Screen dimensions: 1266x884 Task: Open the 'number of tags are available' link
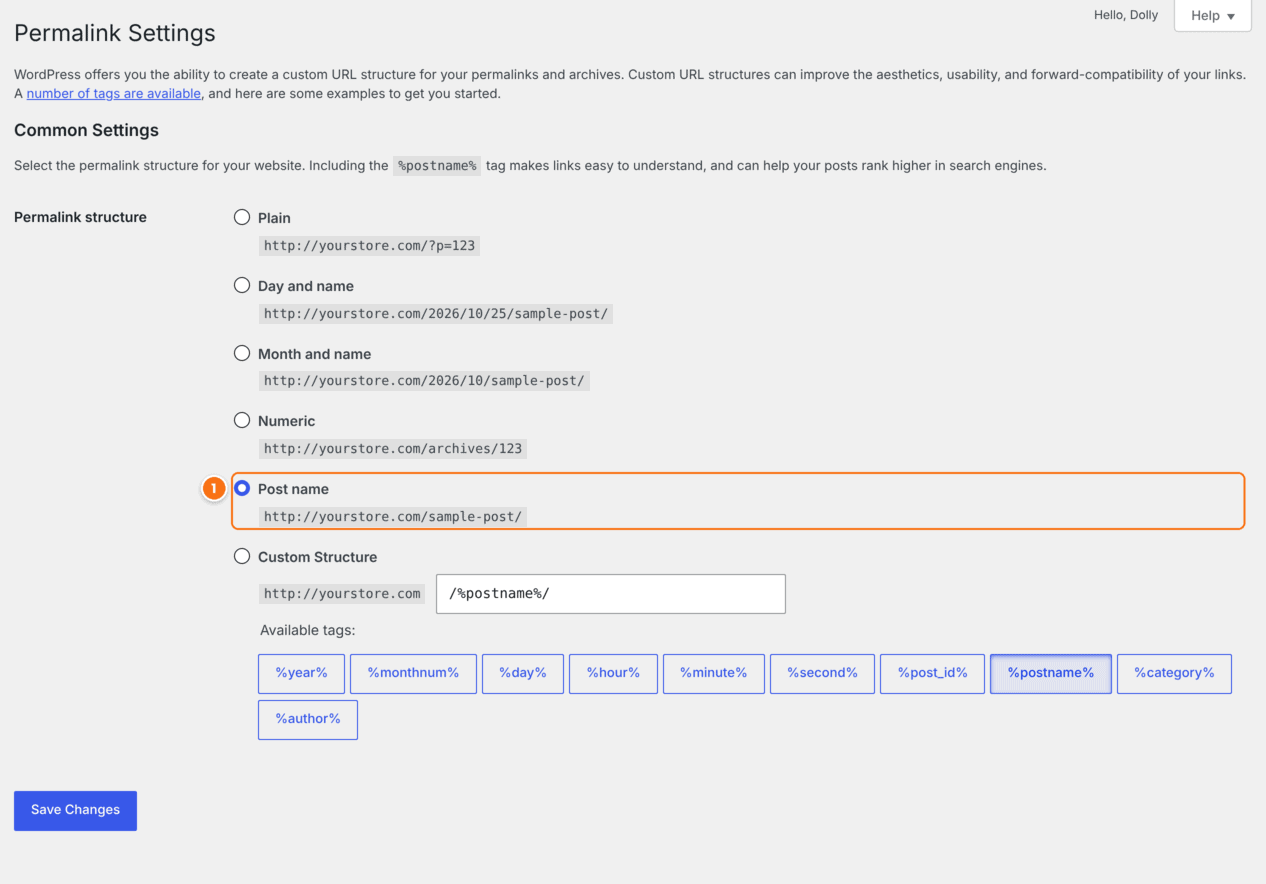tap(114, 93)
